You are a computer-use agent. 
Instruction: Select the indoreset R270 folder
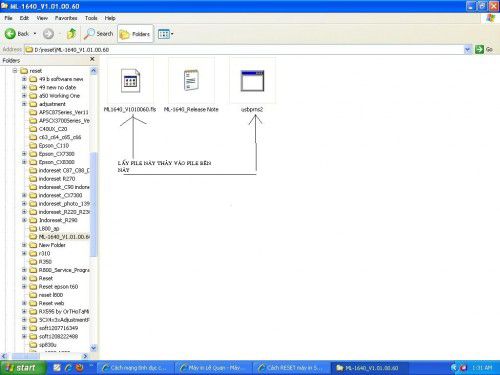point(57,179)
